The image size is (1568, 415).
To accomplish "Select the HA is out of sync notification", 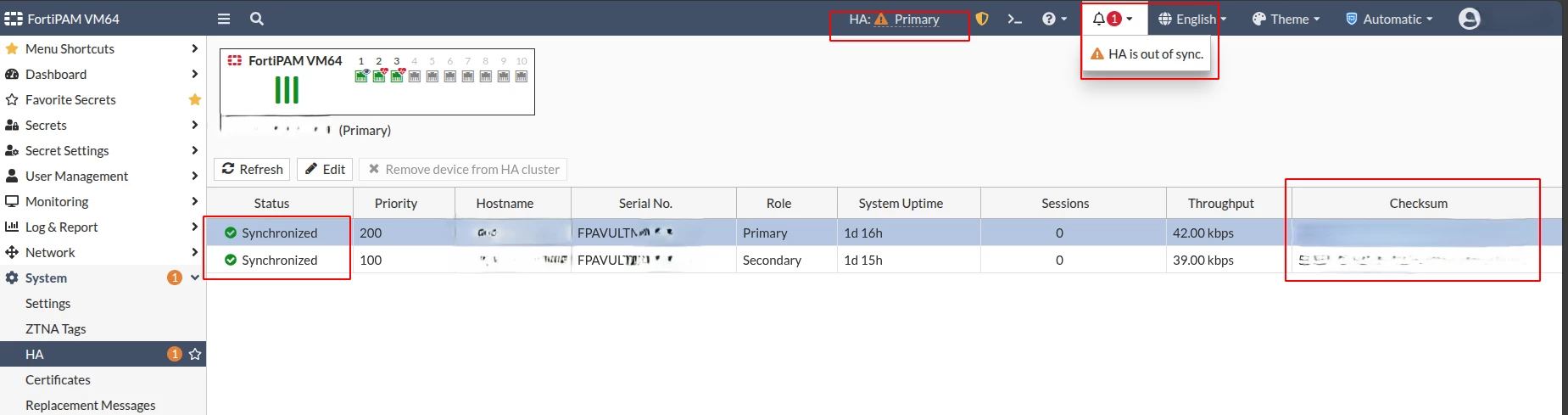I will click(x=1147, y=53).
